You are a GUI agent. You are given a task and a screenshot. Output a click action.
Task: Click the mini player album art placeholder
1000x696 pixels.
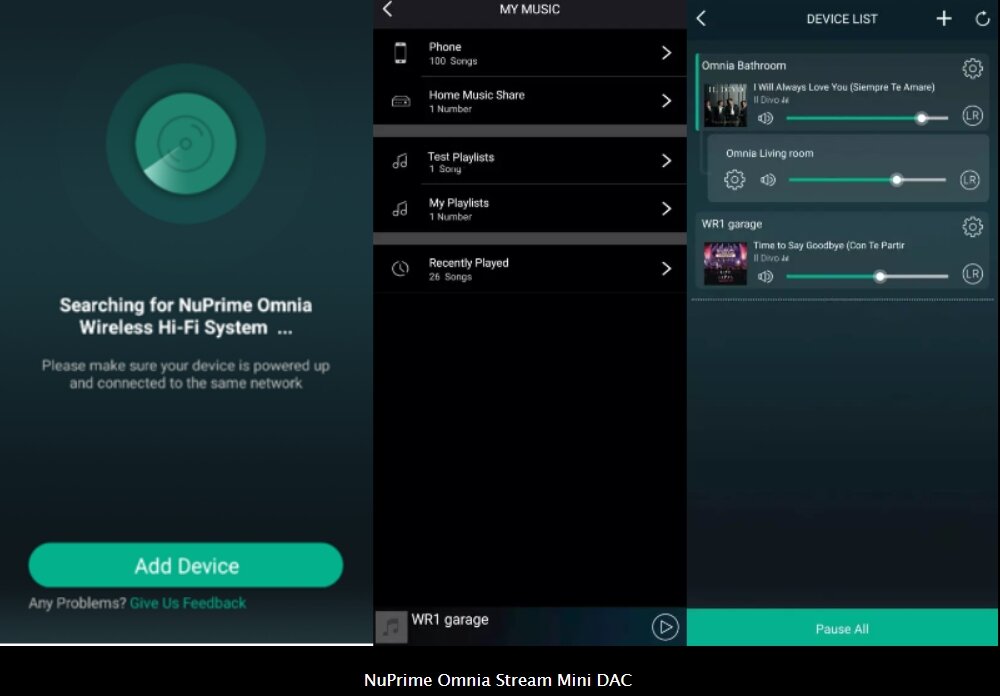(391, 627)
